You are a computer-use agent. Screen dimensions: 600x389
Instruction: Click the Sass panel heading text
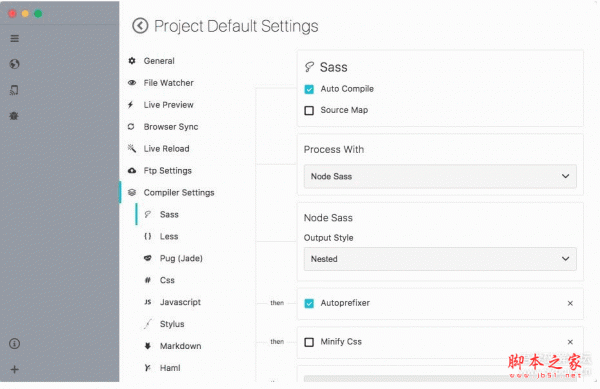(x=334, y=67)
